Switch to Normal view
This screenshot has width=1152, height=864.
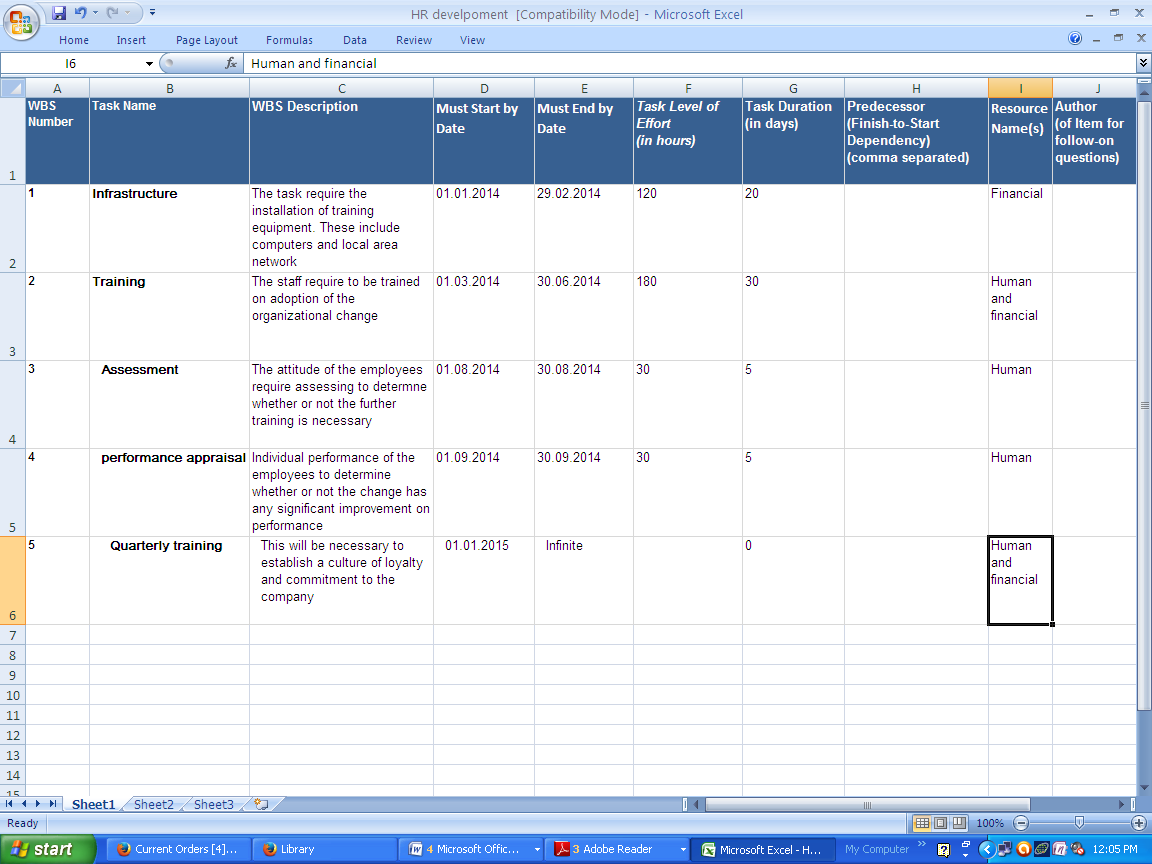[922, 823]
